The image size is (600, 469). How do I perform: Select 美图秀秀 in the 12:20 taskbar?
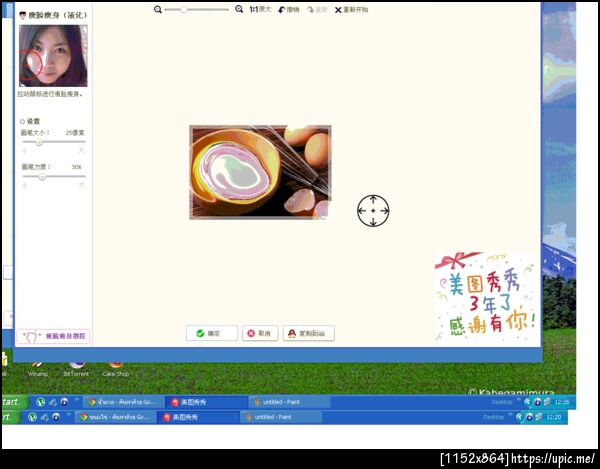(199, 417)
